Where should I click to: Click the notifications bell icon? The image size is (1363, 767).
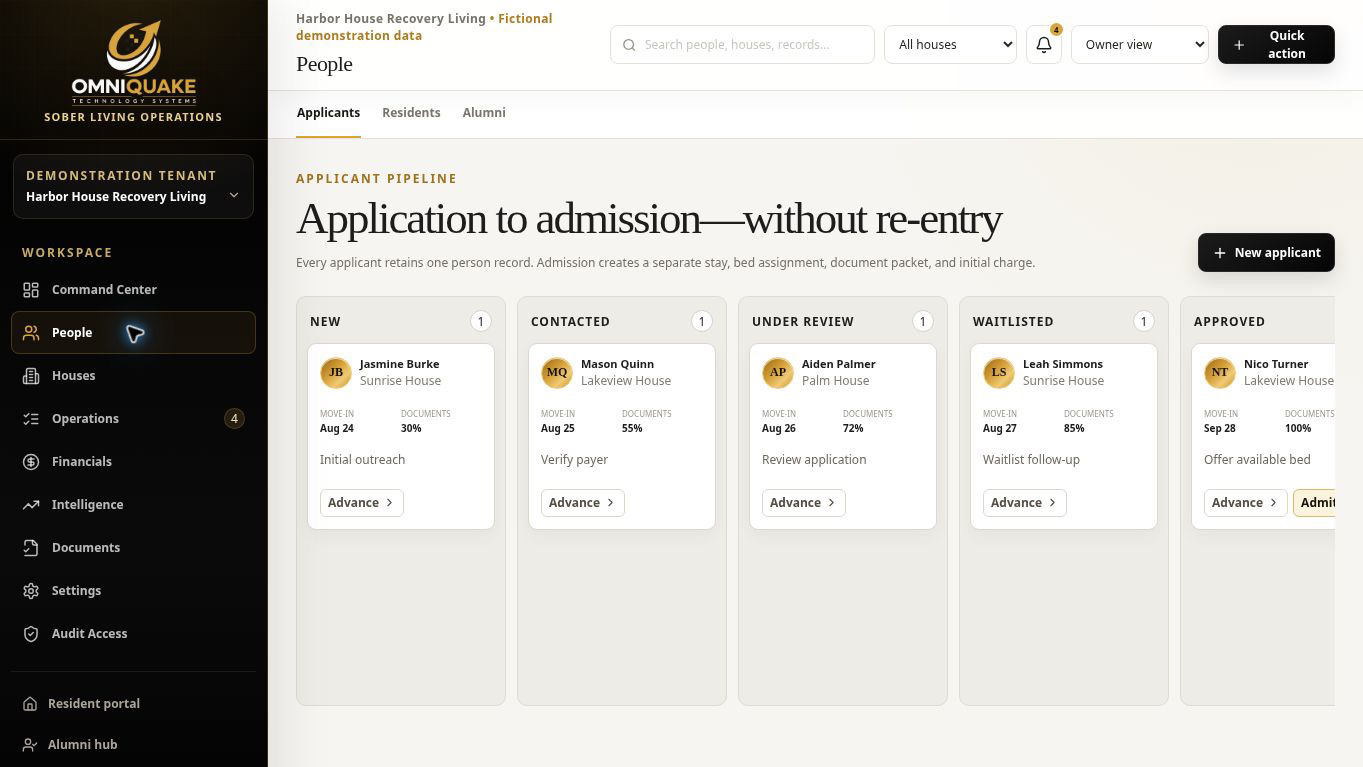pyautogui.click(x=1043, y=44)
